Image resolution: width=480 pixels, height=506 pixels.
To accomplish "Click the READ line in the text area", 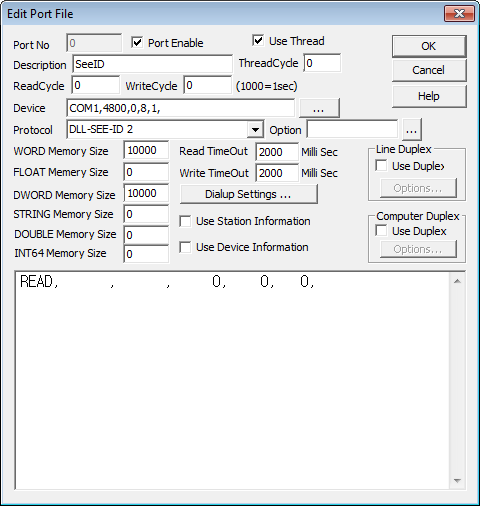I will [167, 282].
